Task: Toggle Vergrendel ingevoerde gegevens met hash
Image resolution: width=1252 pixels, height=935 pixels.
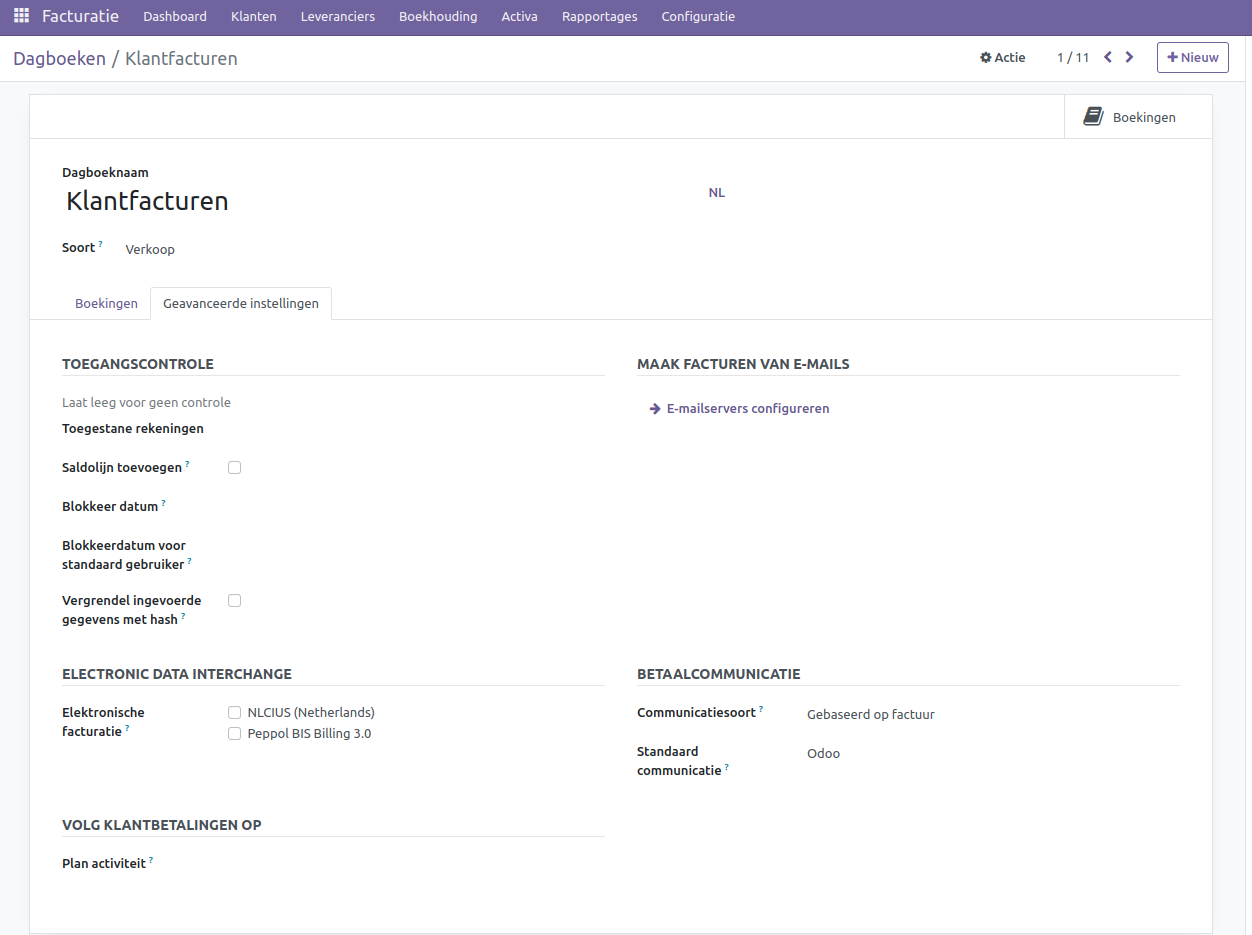Action: click(x=235, y=600)
